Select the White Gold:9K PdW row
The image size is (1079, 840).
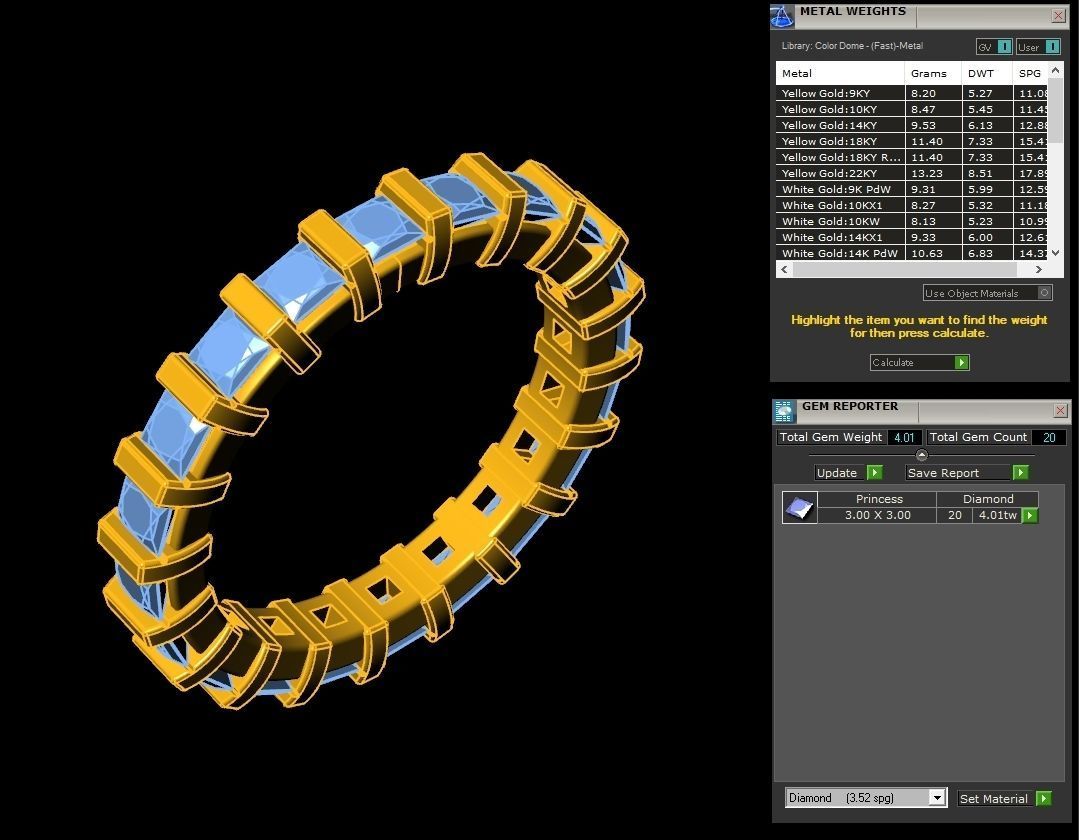(x=912, y=189)
